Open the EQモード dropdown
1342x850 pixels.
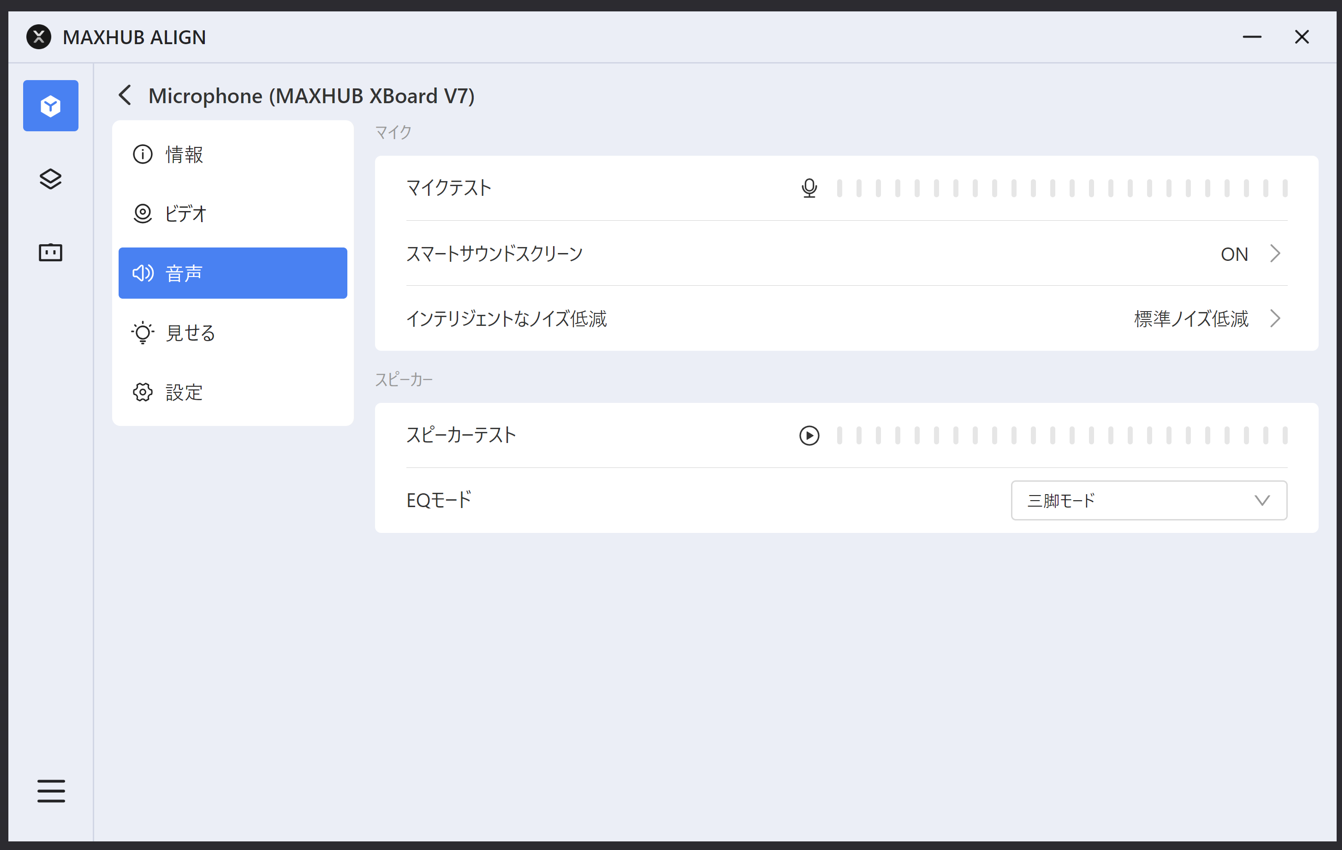[1149, 500]
